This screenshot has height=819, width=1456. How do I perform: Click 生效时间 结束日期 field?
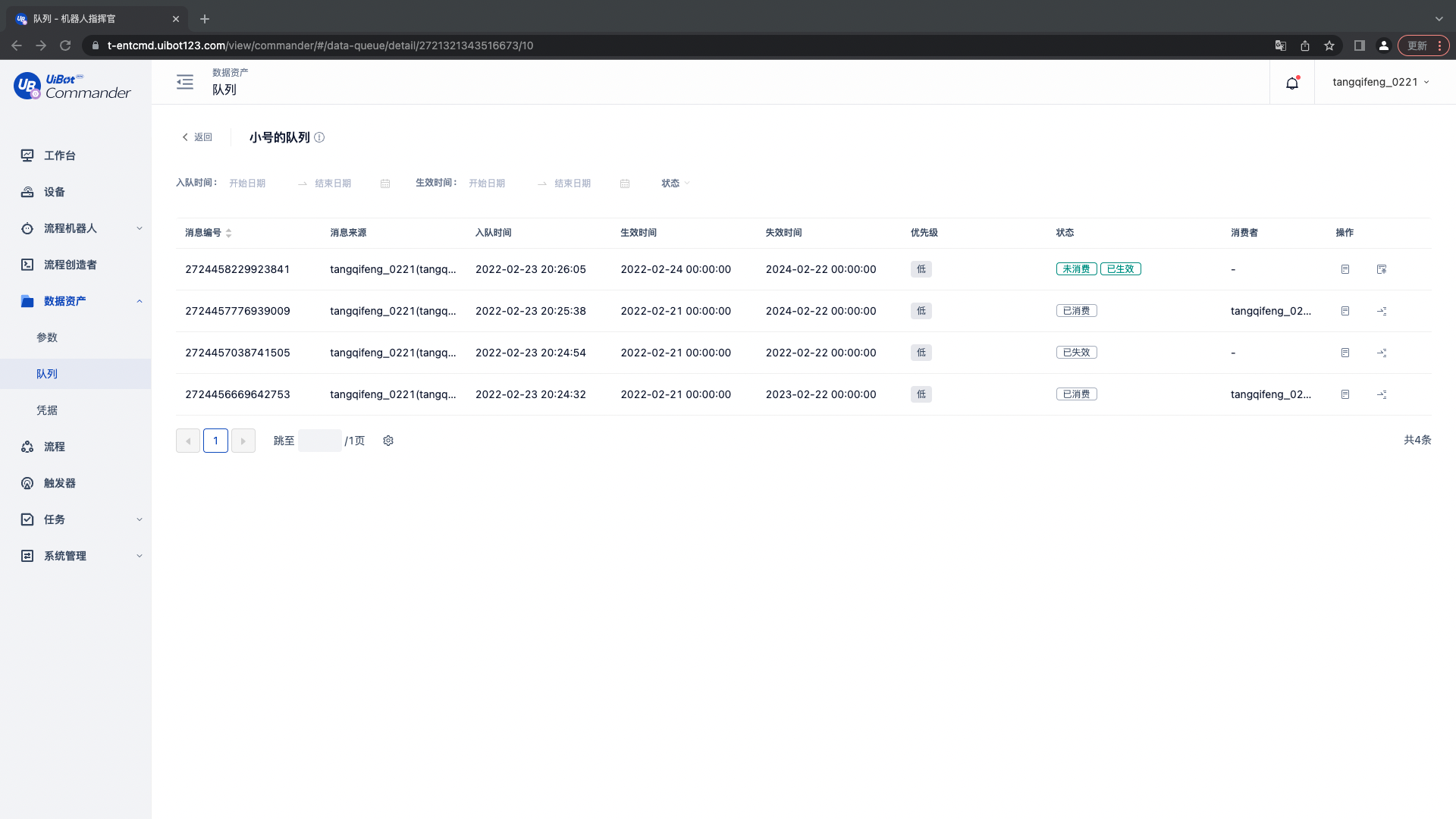tap(582, 184)
